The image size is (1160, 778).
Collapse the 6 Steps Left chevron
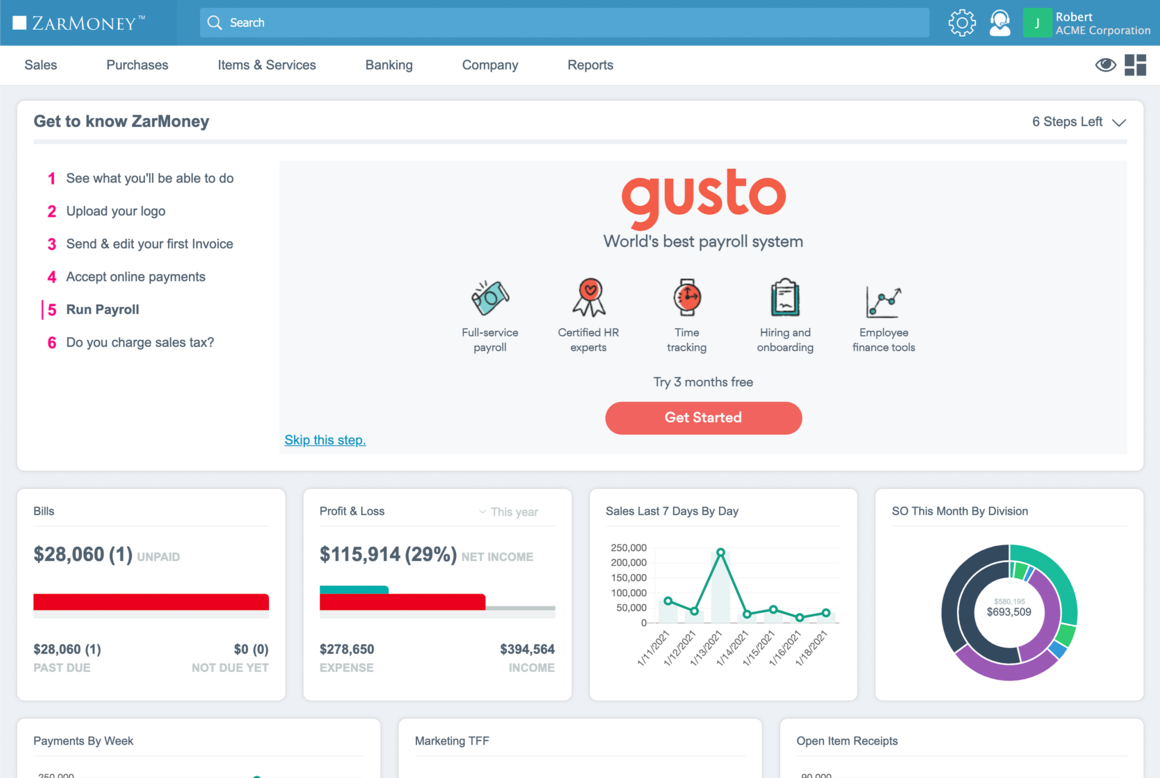coord(1119,122)
